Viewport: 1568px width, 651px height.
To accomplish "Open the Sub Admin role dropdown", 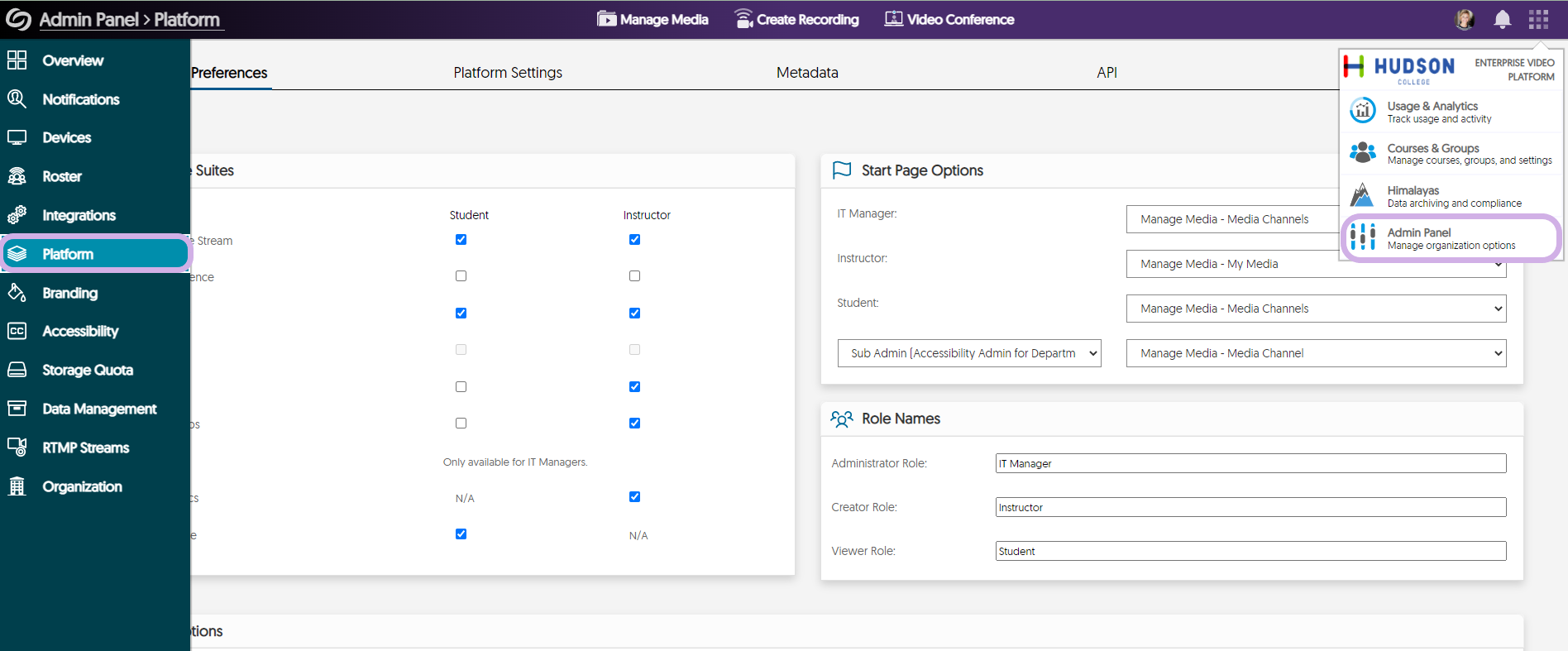I will [x=968, y=353].
